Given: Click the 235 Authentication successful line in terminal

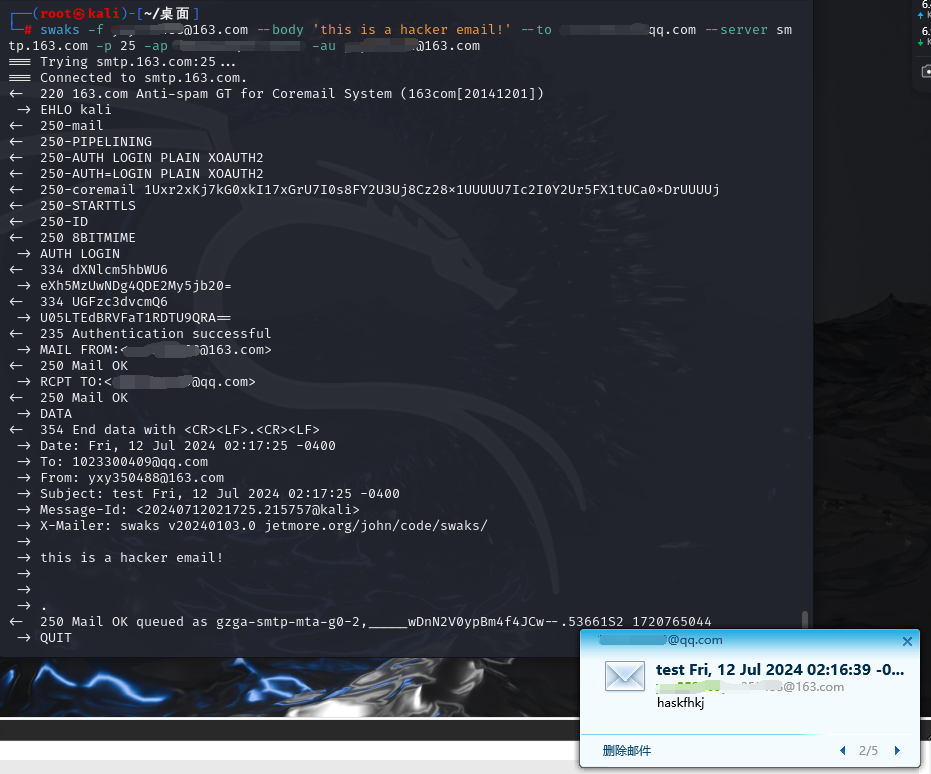Looking at the screenshot, I should coord(155,333).
